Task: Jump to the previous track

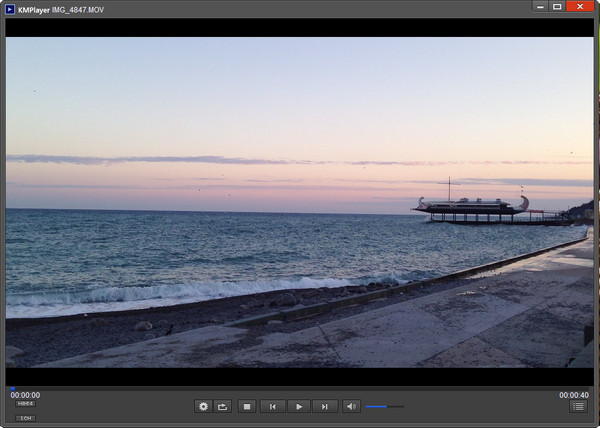Action: [273, 406]
